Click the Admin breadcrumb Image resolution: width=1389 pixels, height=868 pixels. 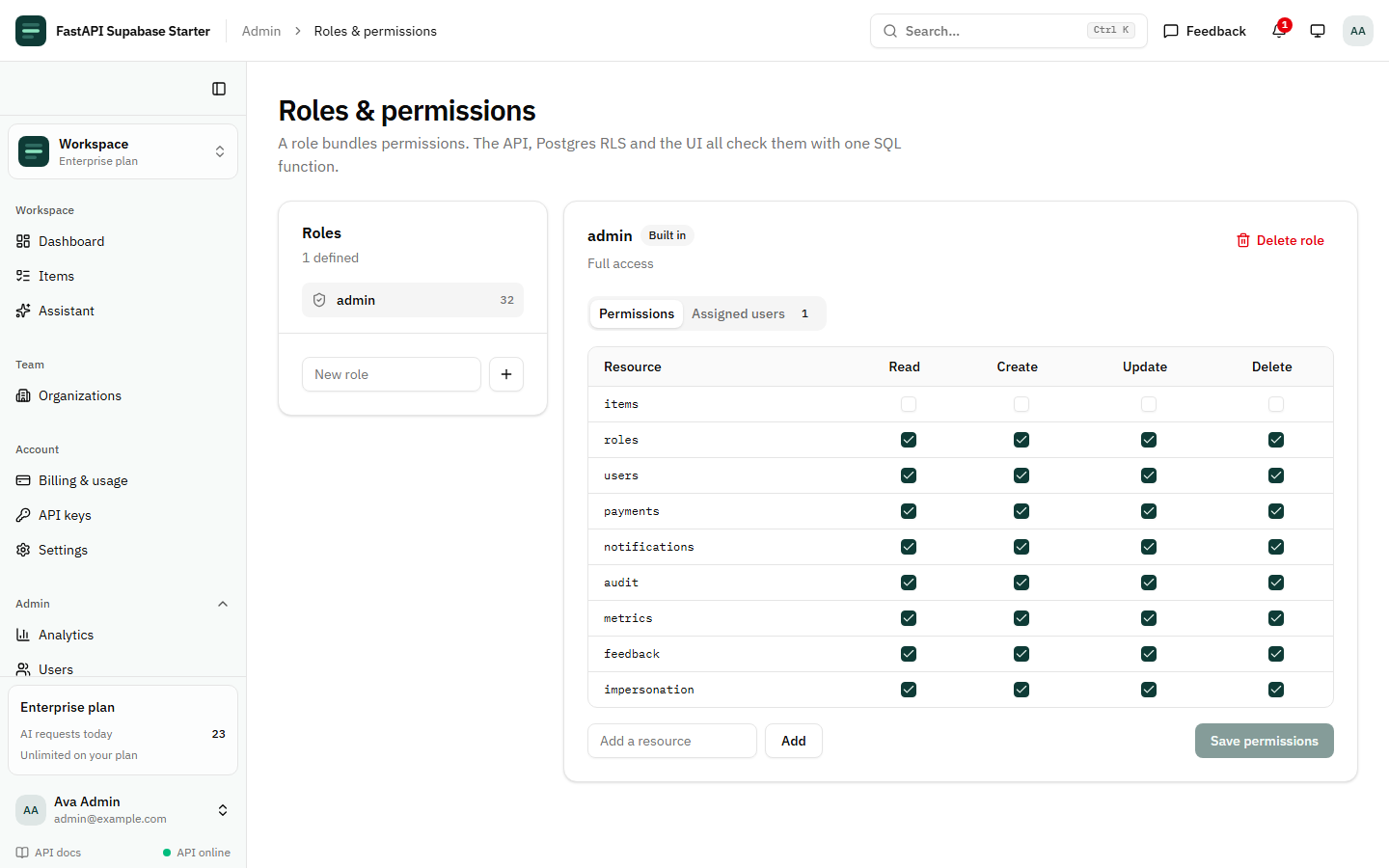tap(261, 31)
